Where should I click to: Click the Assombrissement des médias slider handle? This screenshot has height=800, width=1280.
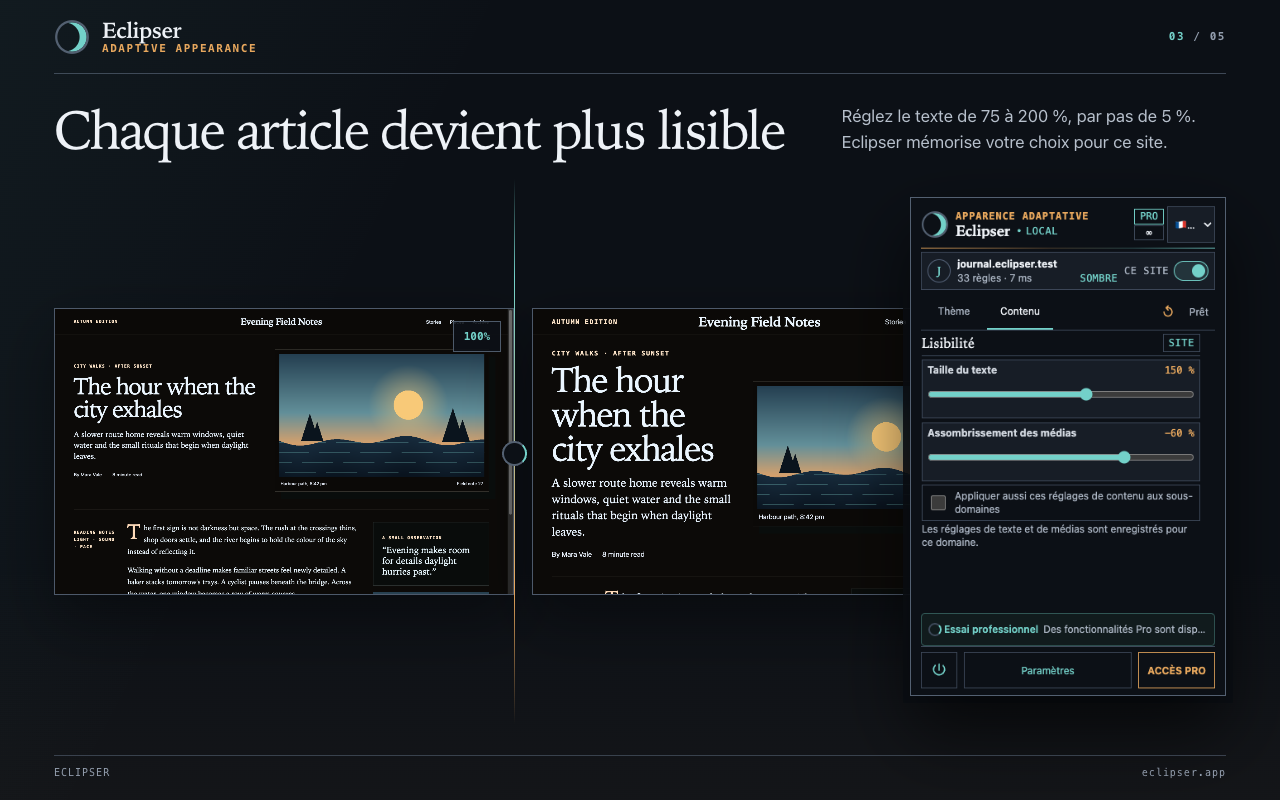1124,457
